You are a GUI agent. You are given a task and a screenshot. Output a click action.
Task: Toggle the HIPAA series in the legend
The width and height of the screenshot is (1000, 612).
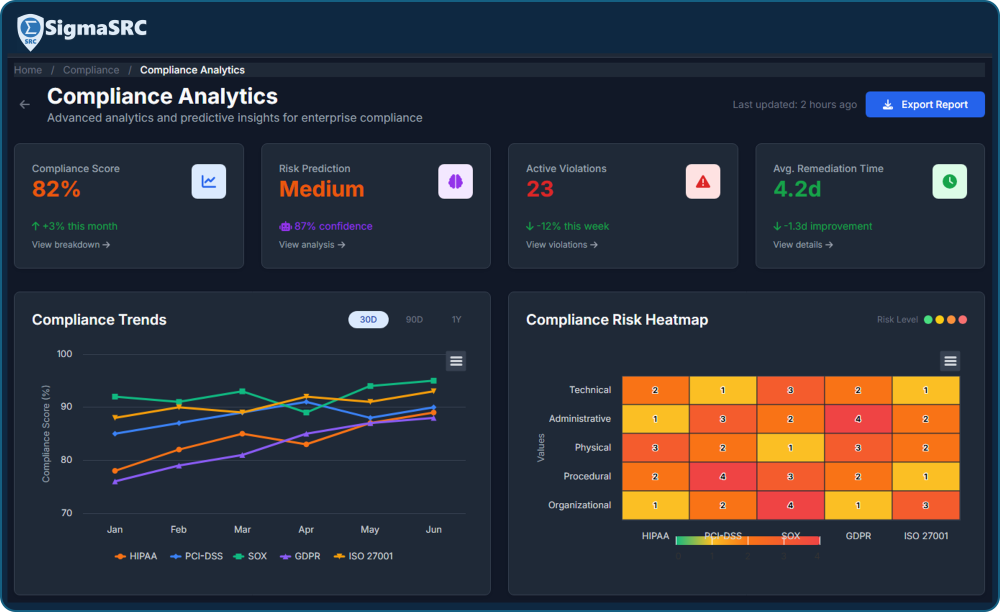tap(136, 557)
